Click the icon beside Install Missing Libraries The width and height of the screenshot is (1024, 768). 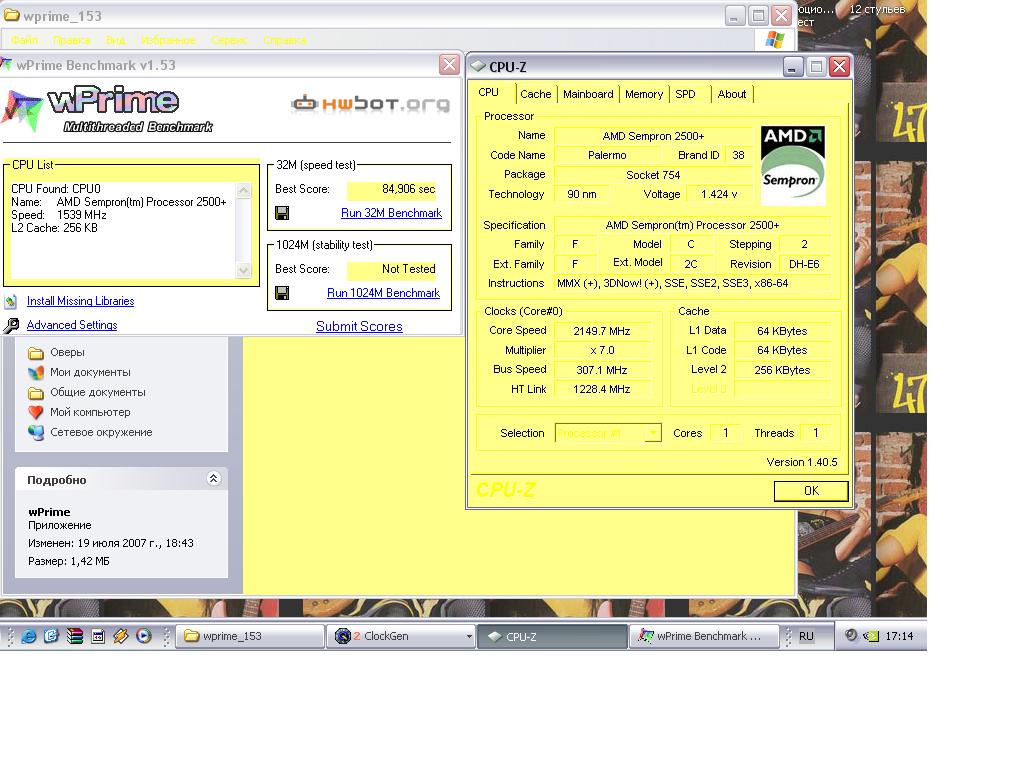tap(10, 301)
